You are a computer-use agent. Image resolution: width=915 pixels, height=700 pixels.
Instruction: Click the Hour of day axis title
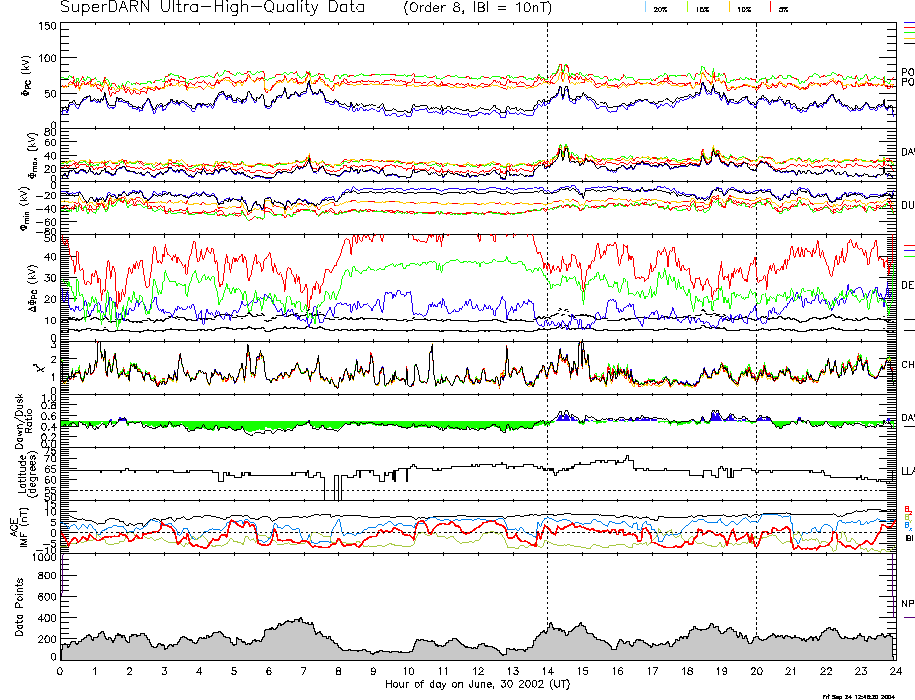pyautogui.click(x=477, y=685)
